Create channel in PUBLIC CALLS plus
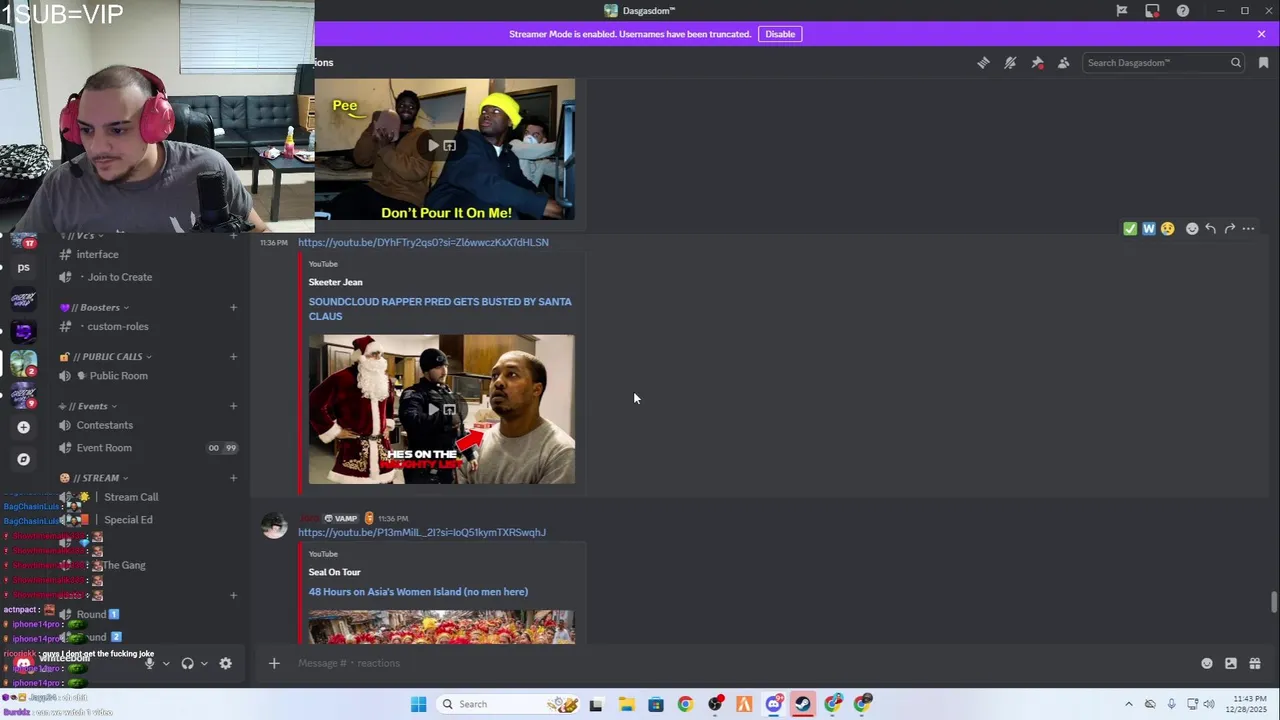1280x720 pixels. (233, 356)
